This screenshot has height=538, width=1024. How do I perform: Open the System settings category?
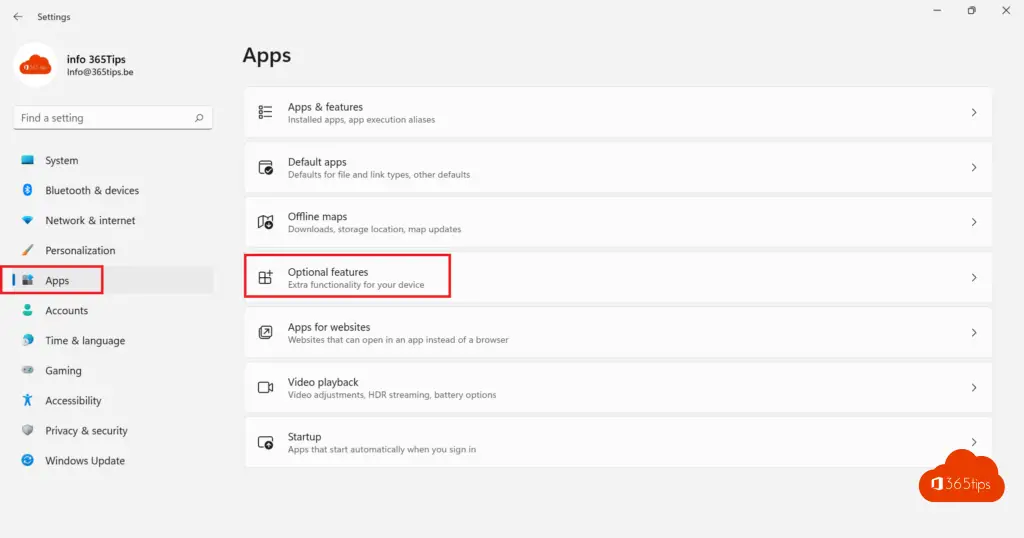coord(61,160)
